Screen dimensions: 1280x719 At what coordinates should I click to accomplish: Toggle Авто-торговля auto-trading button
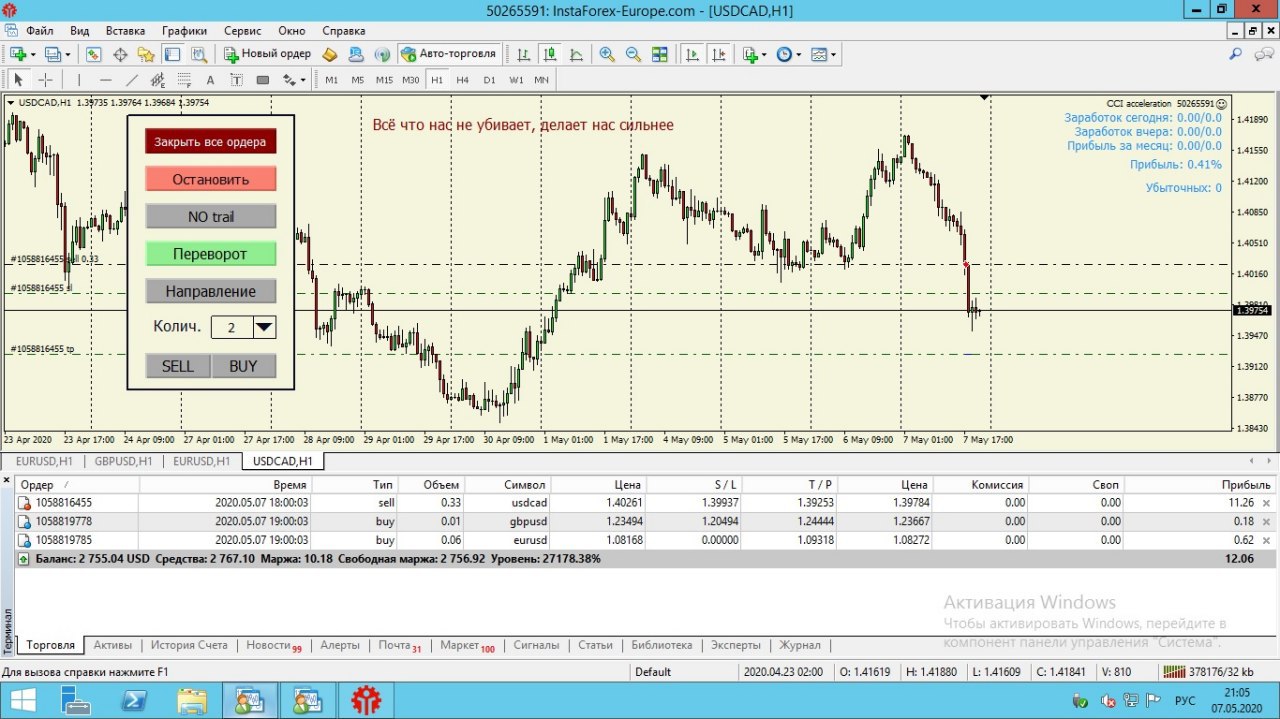(449, 54)
